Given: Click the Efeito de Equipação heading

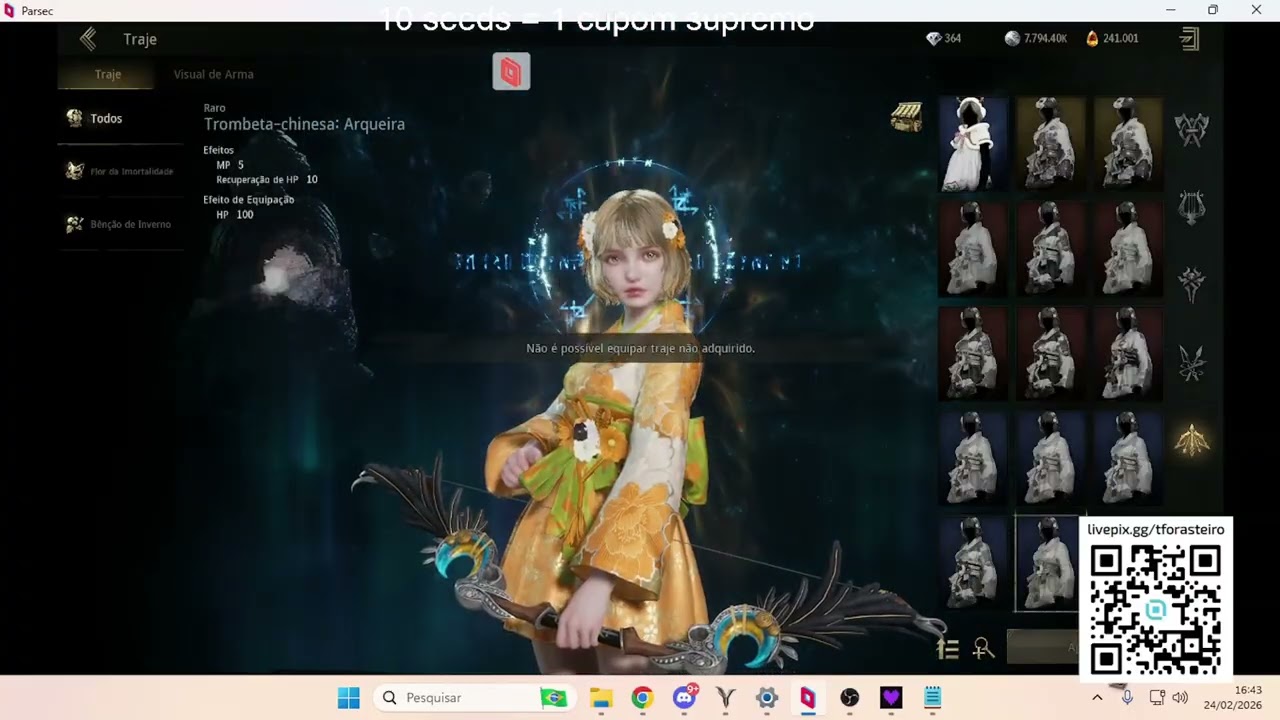Looking at the screenshot, I should tap(249, 200).
